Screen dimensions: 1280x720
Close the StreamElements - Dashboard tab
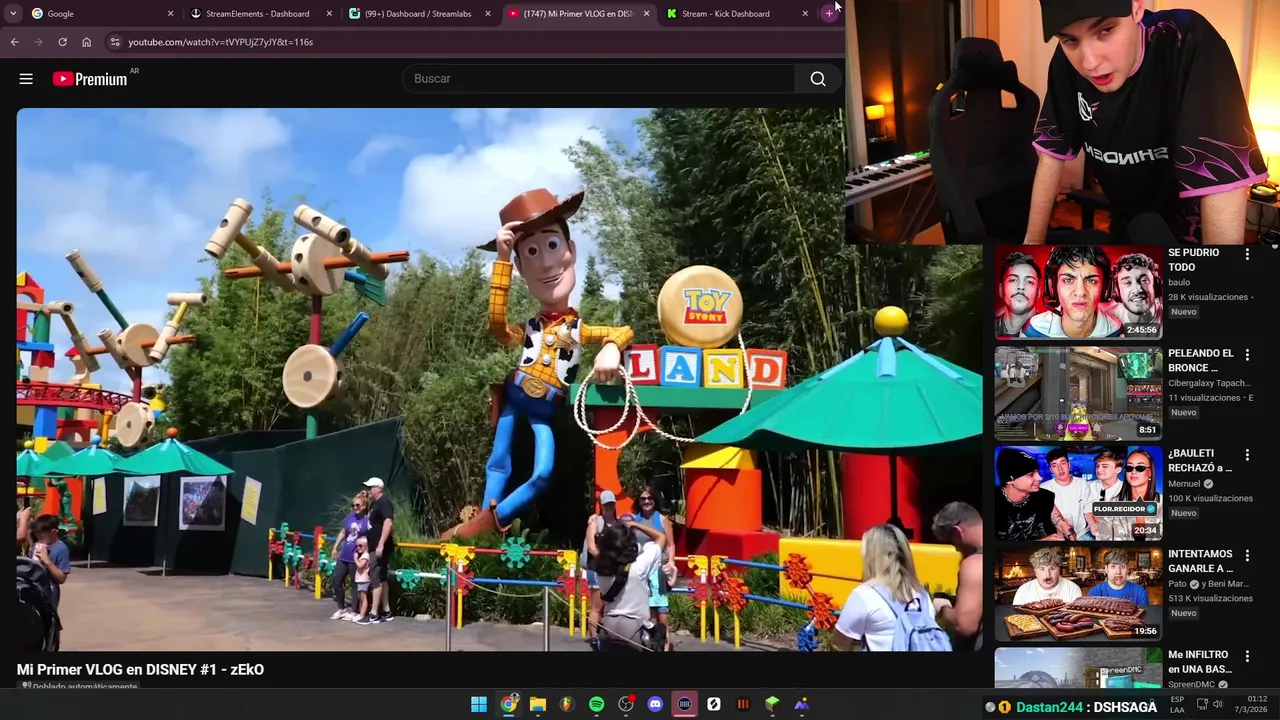[329, 14]
